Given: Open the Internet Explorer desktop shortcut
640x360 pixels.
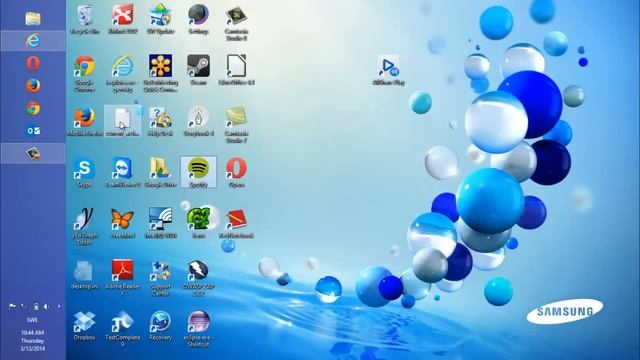Looking at the screenshot, I should pyautogui.click(x=122, y=73).
